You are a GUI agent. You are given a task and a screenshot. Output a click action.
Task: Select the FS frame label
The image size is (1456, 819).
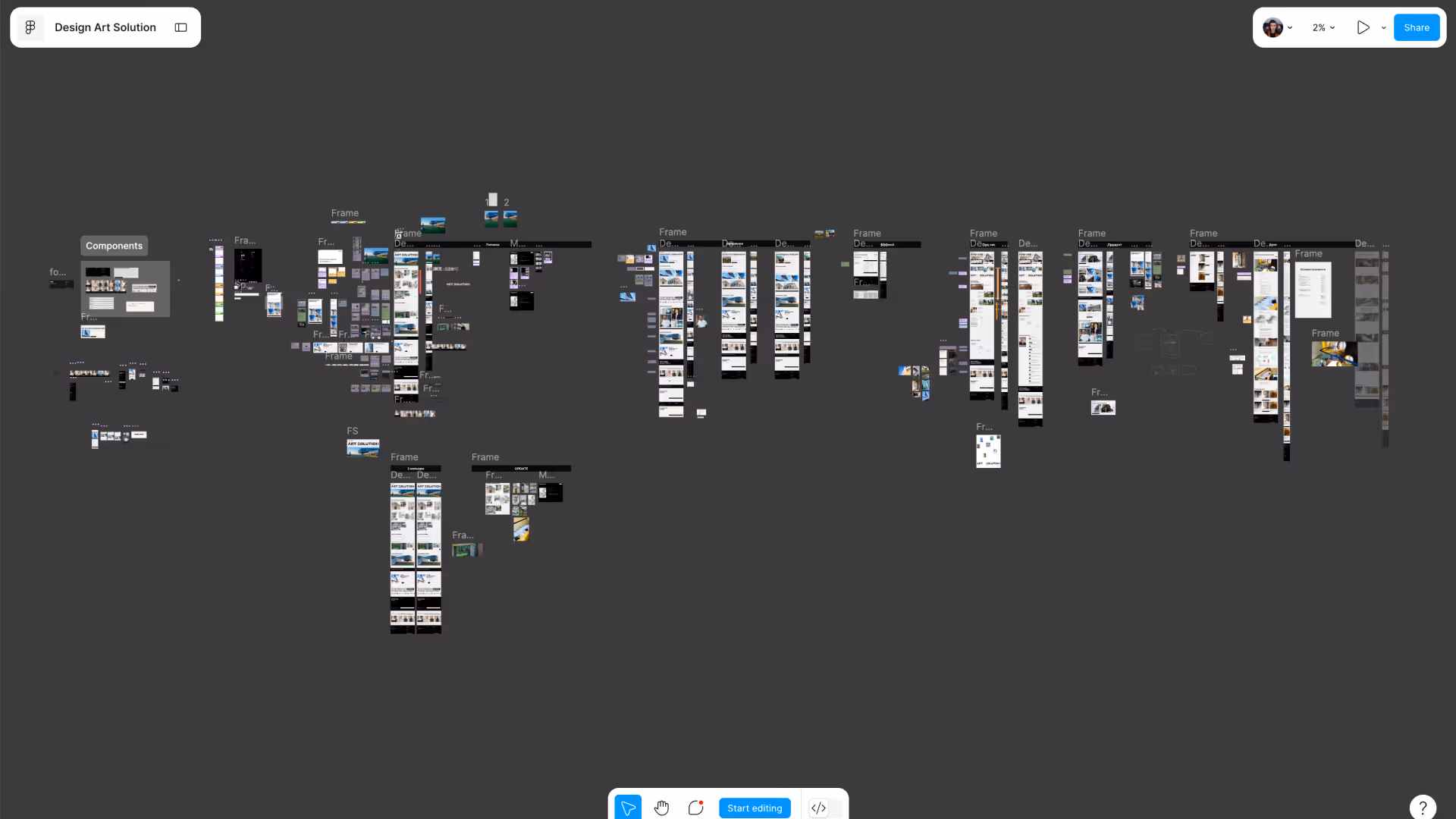pos(353,431)
